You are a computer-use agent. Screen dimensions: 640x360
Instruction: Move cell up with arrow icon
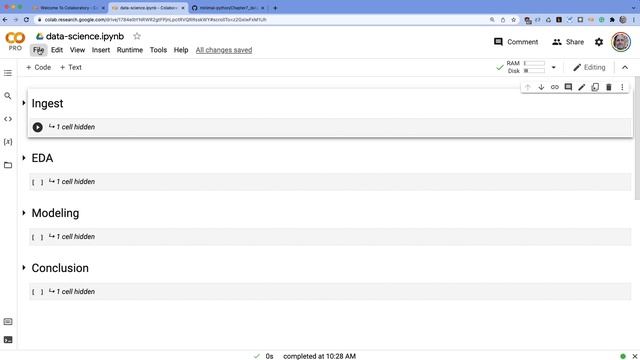pyautogui.click(x=527, y=87)
